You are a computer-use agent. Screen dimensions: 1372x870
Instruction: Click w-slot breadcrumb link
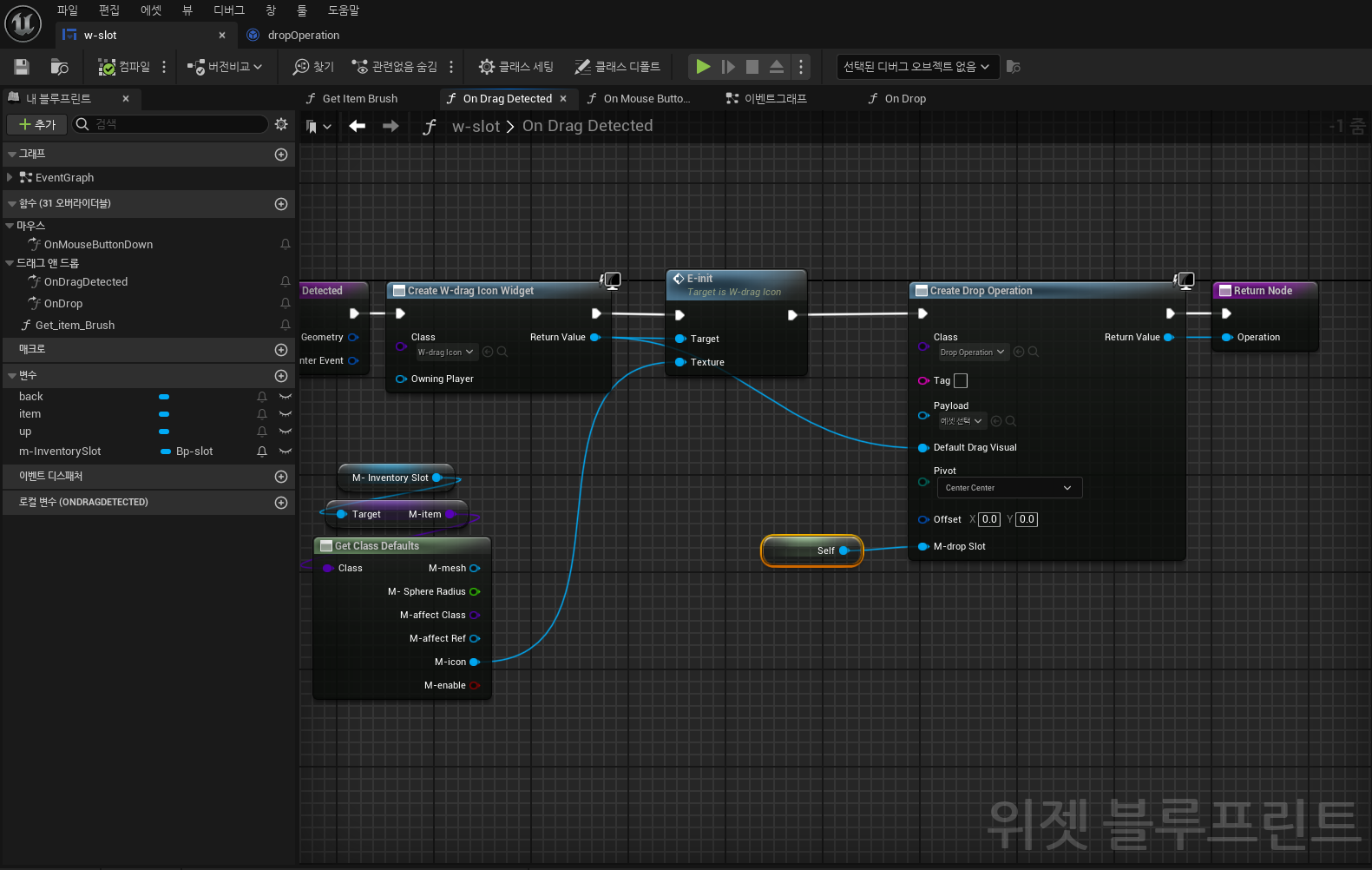tap(476, 127)
